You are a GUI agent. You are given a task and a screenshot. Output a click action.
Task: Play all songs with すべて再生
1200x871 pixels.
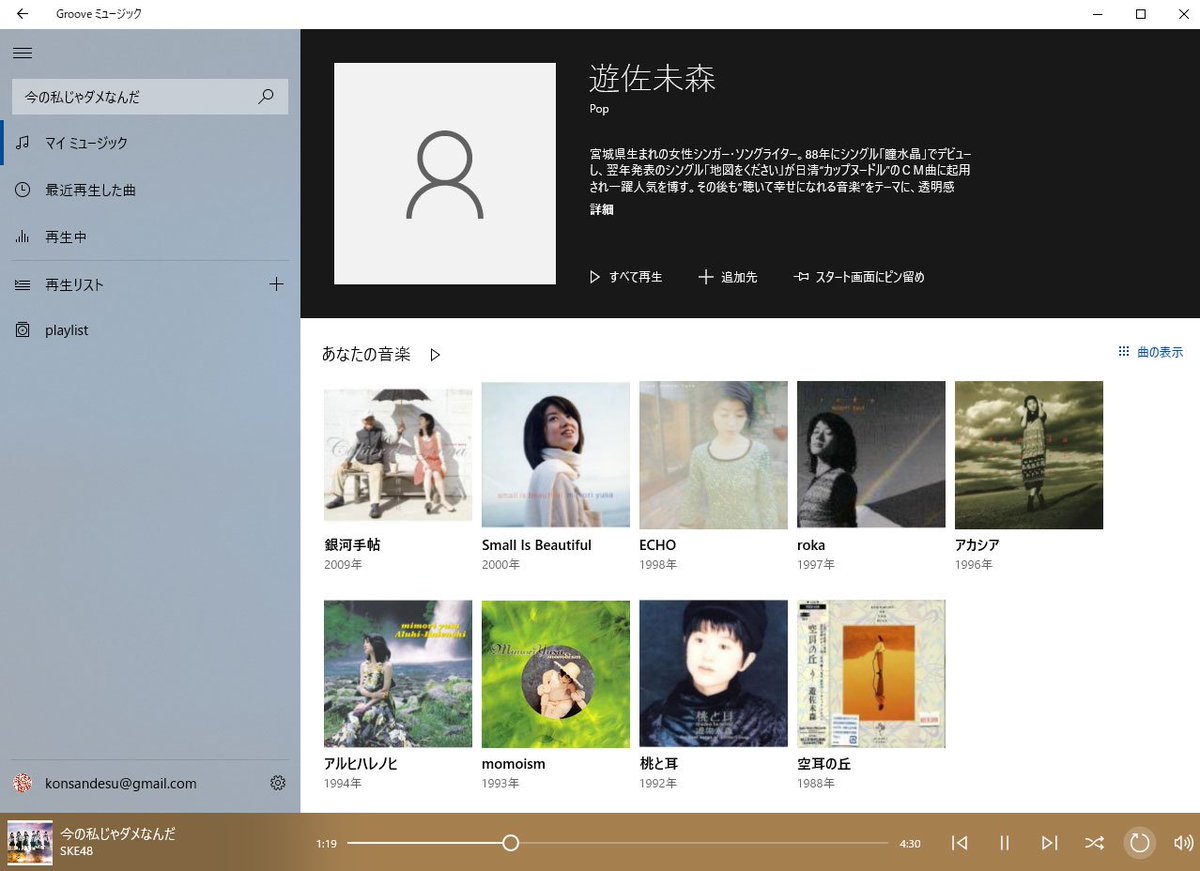coord(626,277)
